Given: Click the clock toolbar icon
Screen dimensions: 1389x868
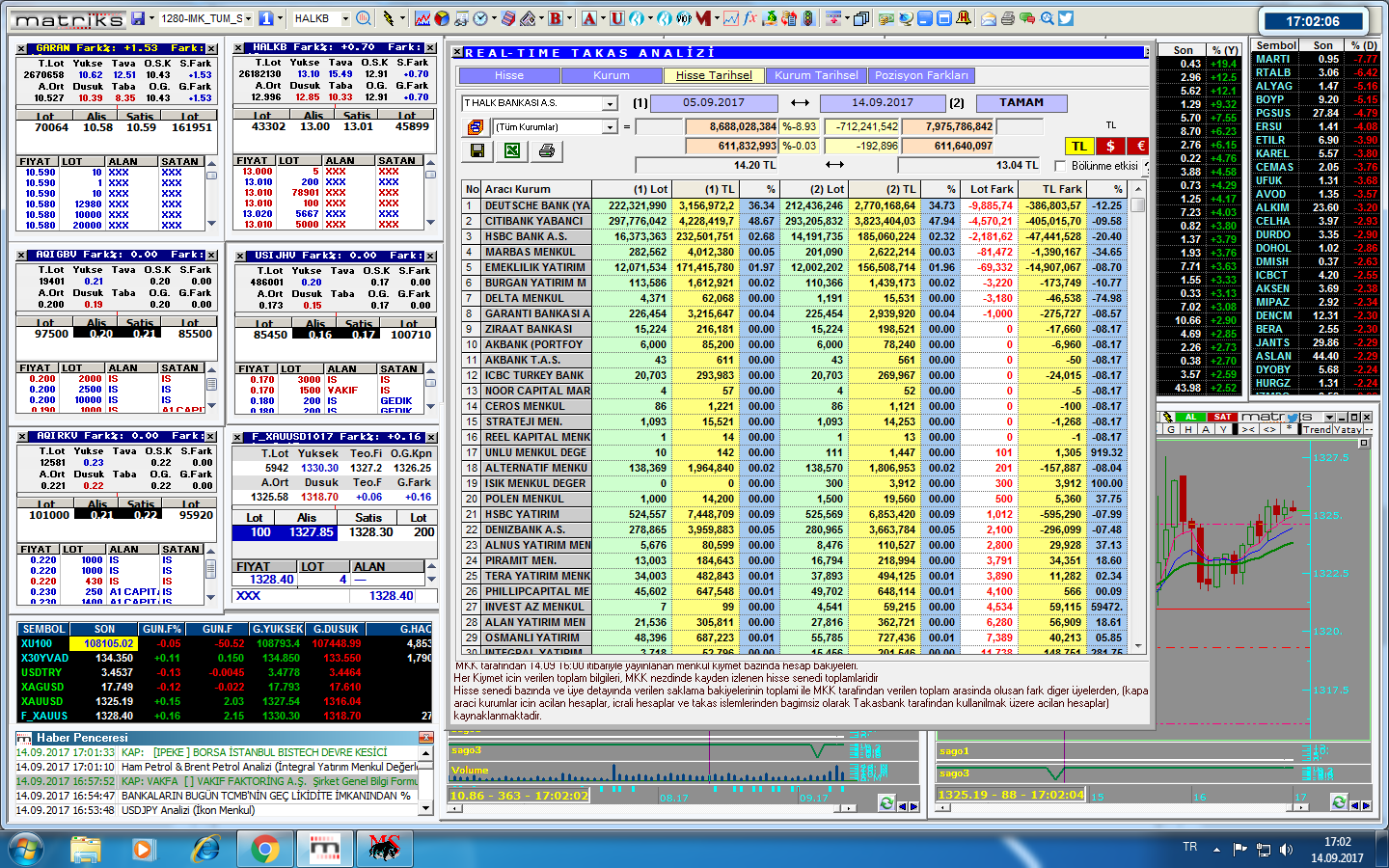Looking at the screenshot, I should pos(479,18).
